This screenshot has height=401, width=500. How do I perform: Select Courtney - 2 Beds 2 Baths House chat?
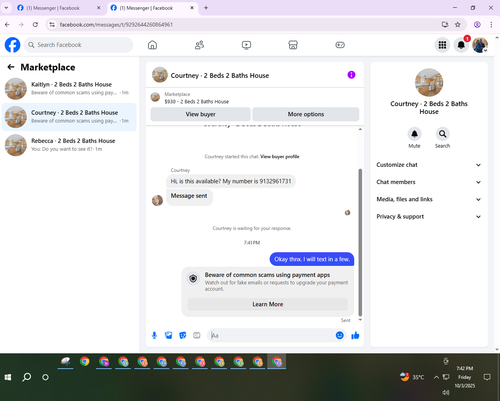click(69, 117)
